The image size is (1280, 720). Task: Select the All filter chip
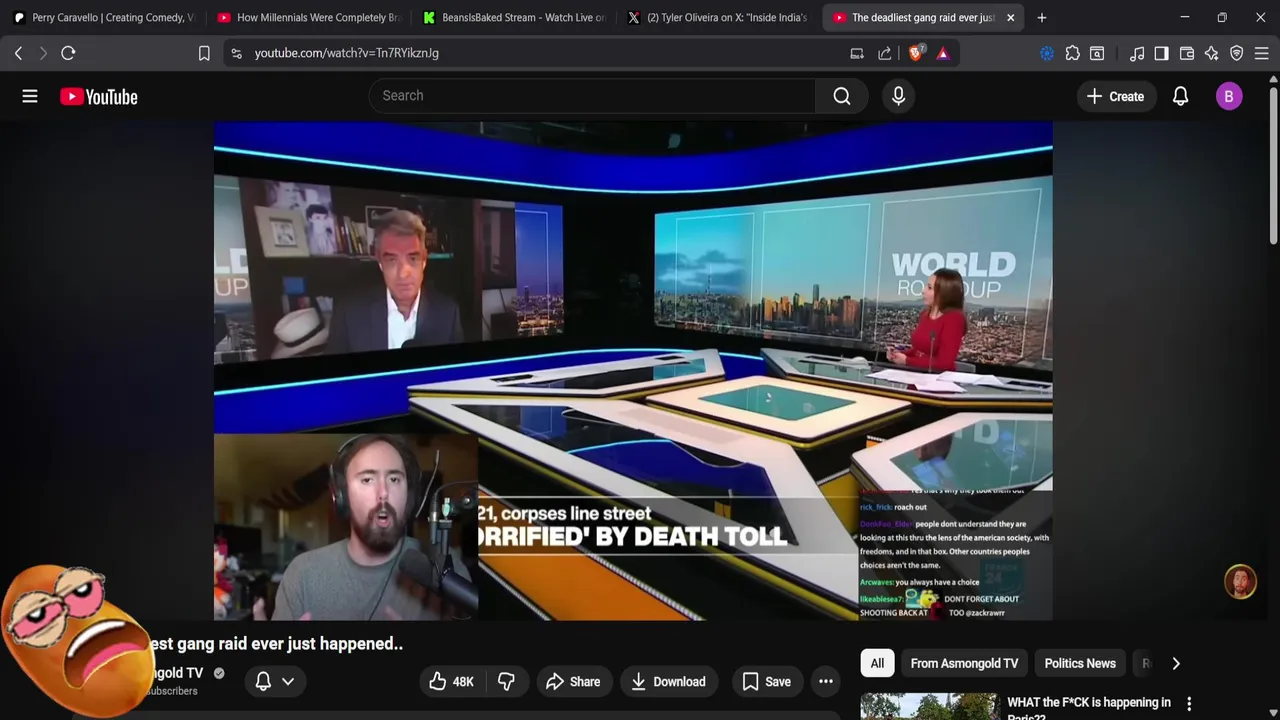point(877,663)
